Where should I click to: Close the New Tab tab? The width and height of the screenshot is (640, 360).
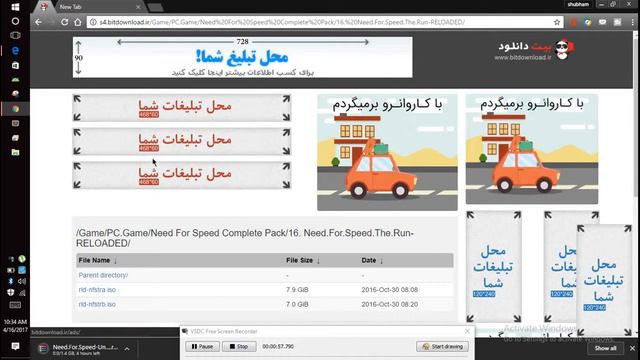tap(138, 7)
